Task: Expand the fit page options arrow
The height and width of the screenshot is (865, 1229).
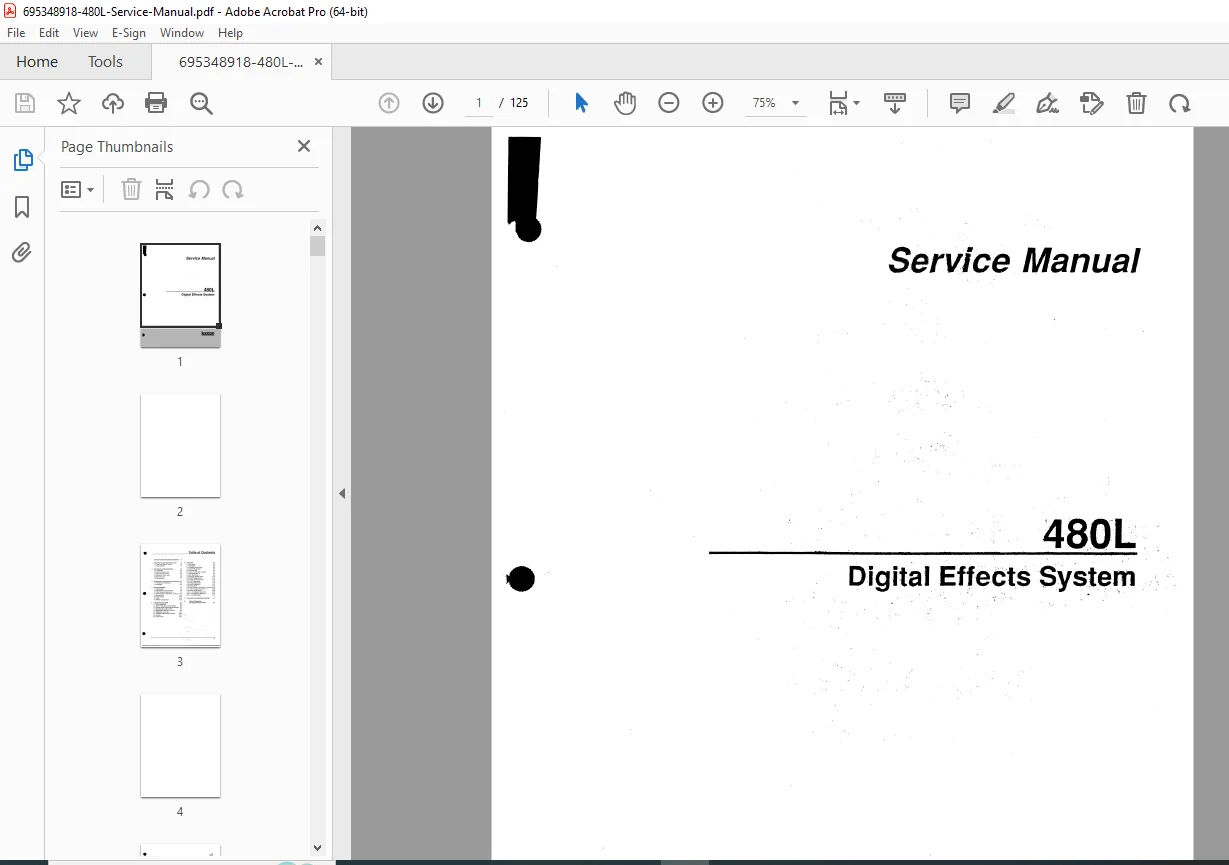Action: [x=856, y=103]
